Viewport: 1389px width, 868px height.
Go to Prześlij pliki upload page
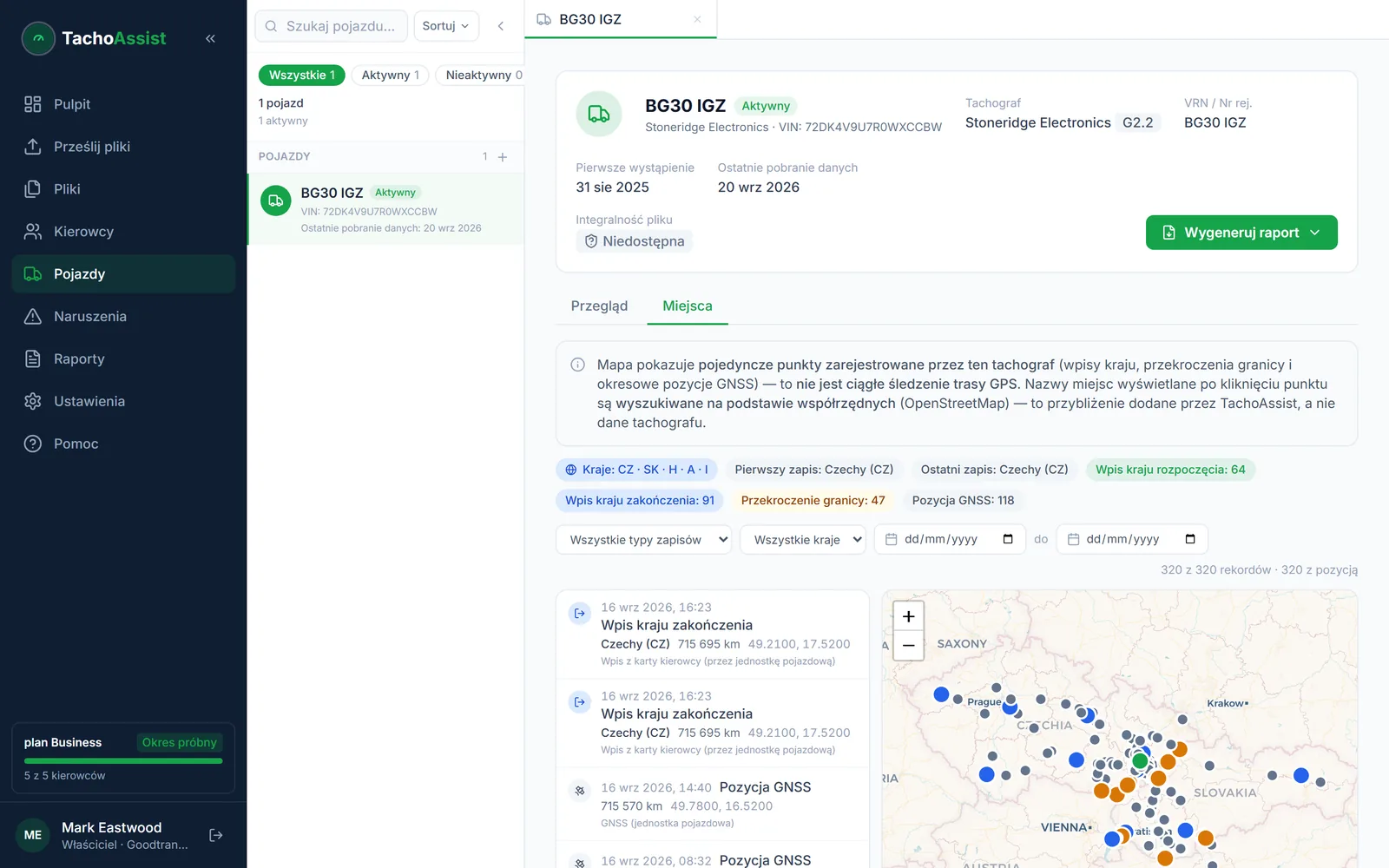[x=123, y=147]
